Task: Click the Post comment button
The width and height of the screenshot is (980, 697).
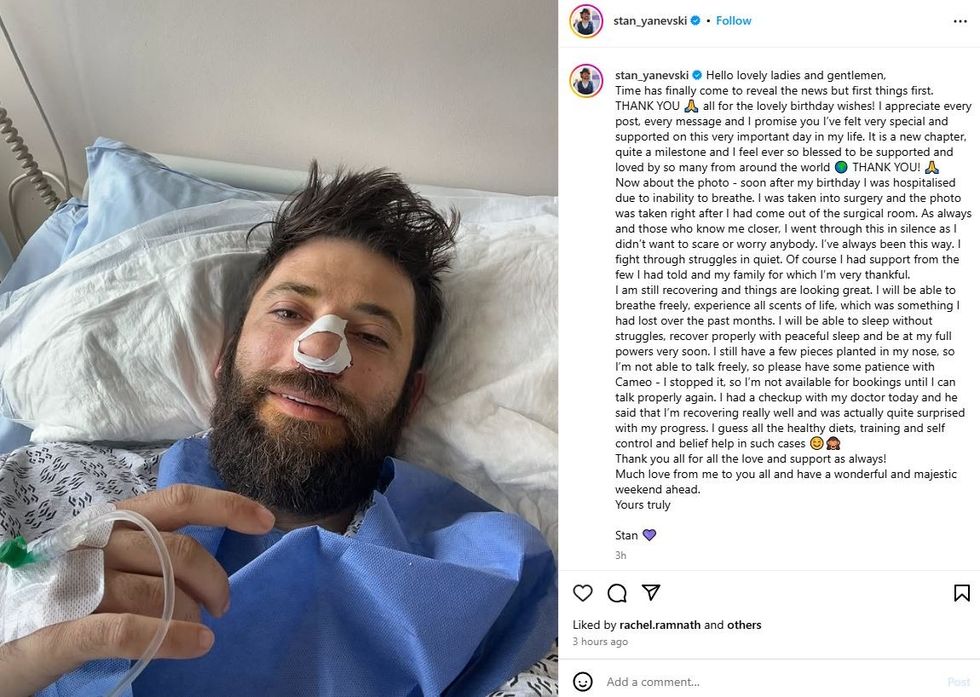Action: coord(959,682)
